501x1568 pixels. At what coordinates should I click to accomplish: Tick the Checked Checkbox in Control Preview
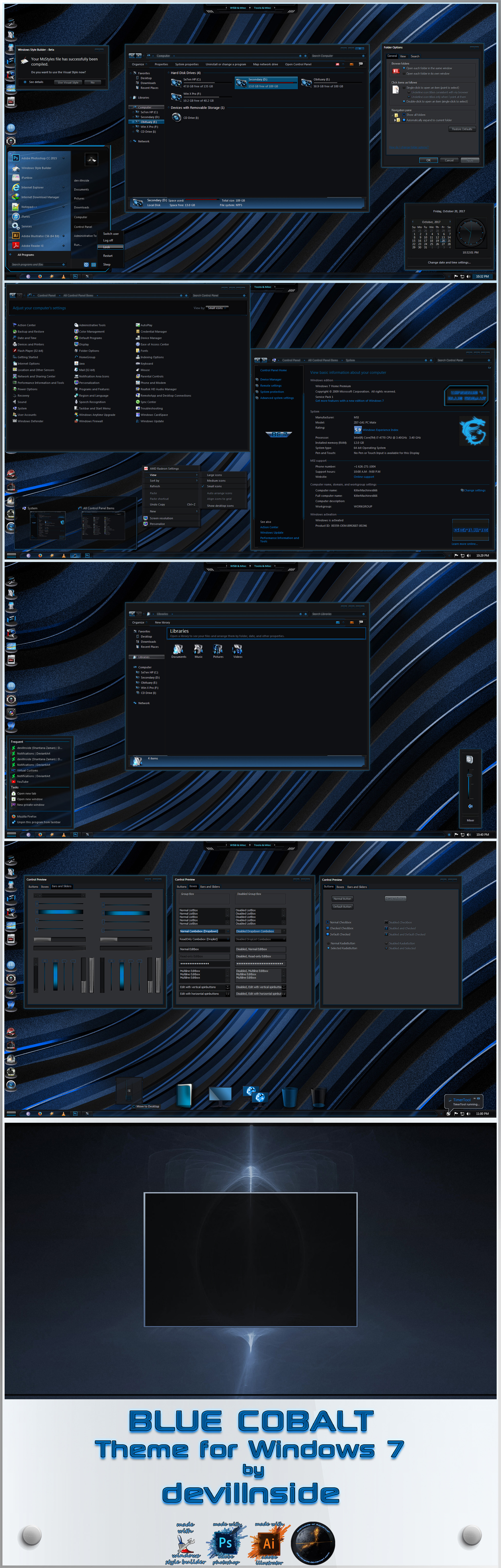pyautogui.click(x=328, y=928)
